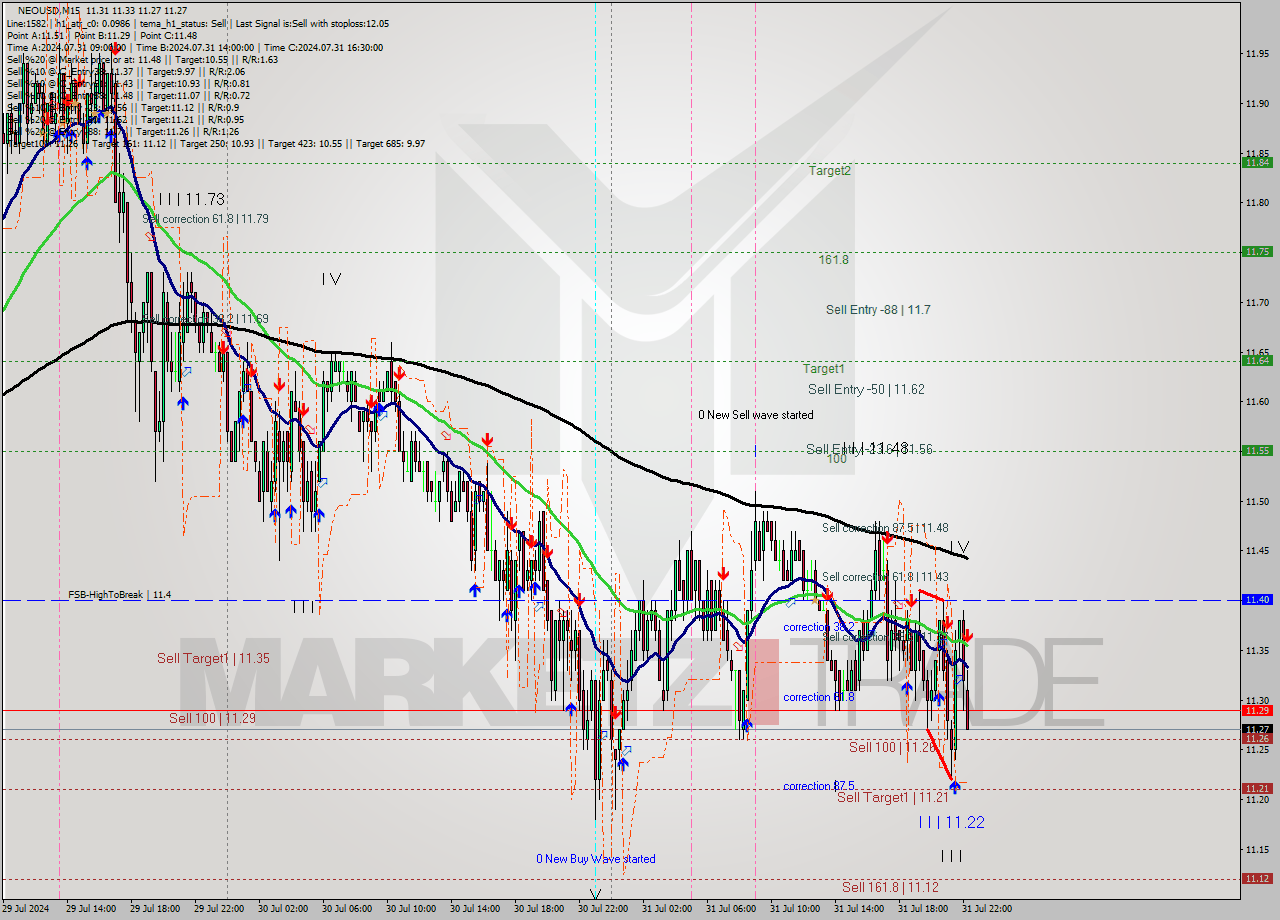Click the blue 'correction 87.5' label
This screenshot has height=920, width=1280.
818,786
